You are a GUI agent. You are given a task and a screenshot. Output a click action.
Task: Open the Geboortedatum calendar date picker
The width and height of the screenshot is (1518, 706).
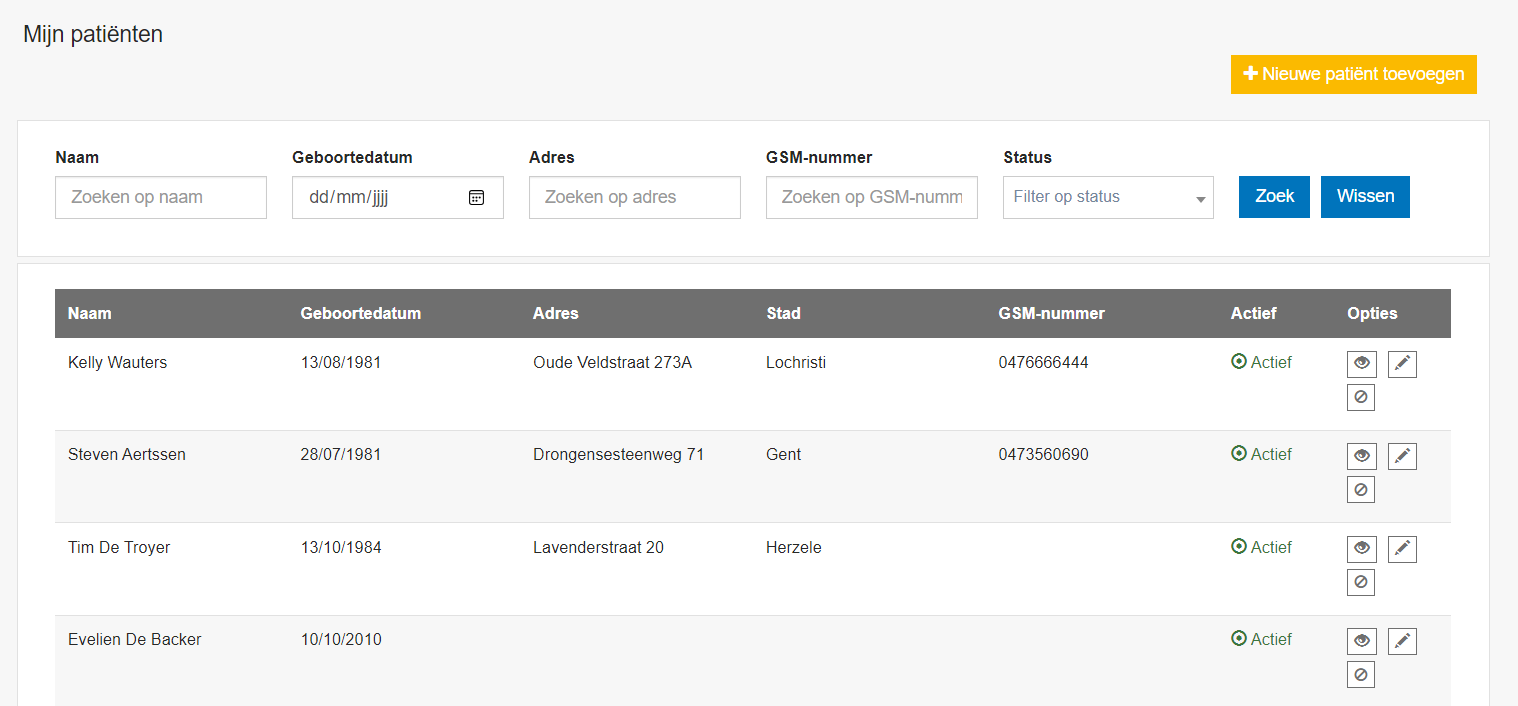click(x=477, y=197)
